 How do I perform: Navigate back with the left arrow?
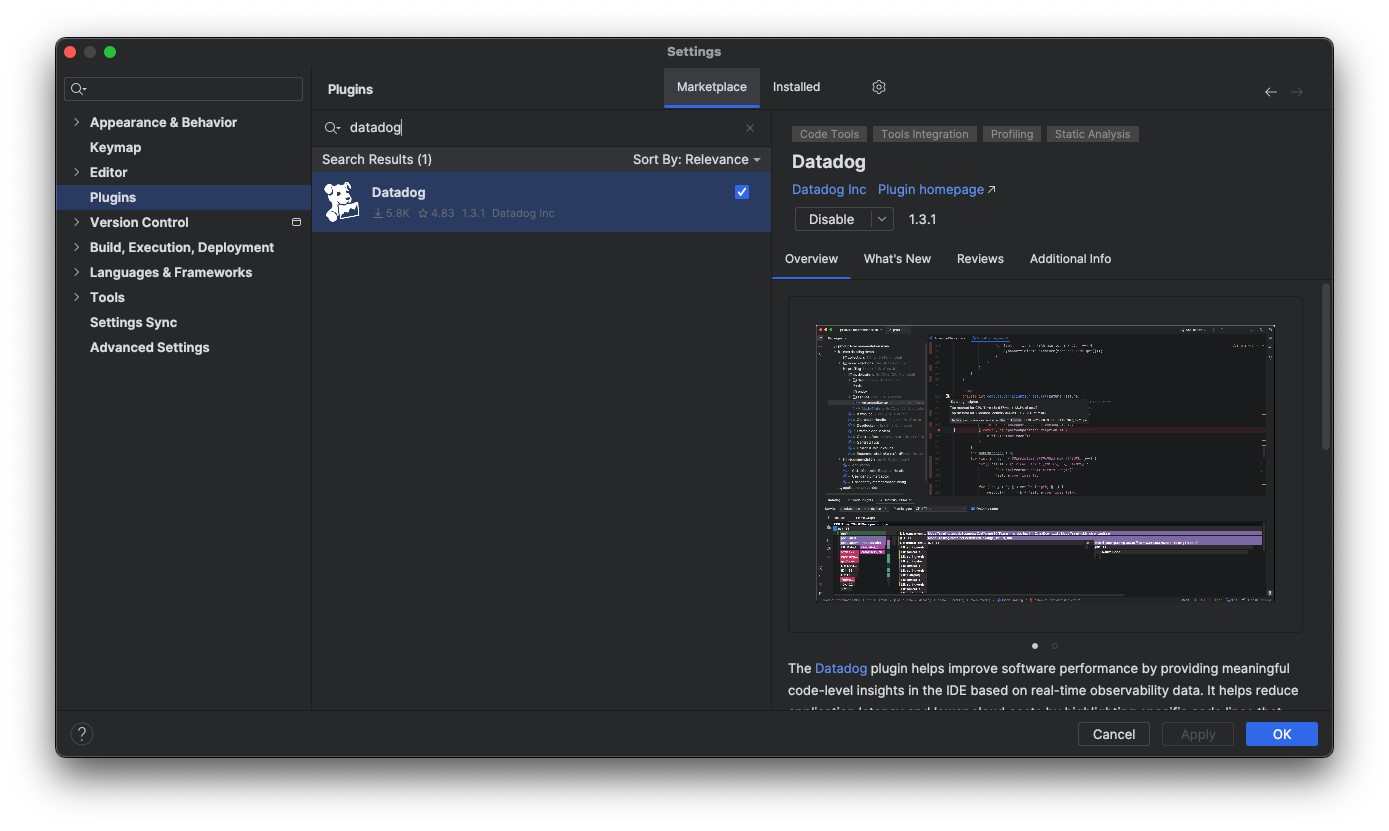(x=1271, y=92)
